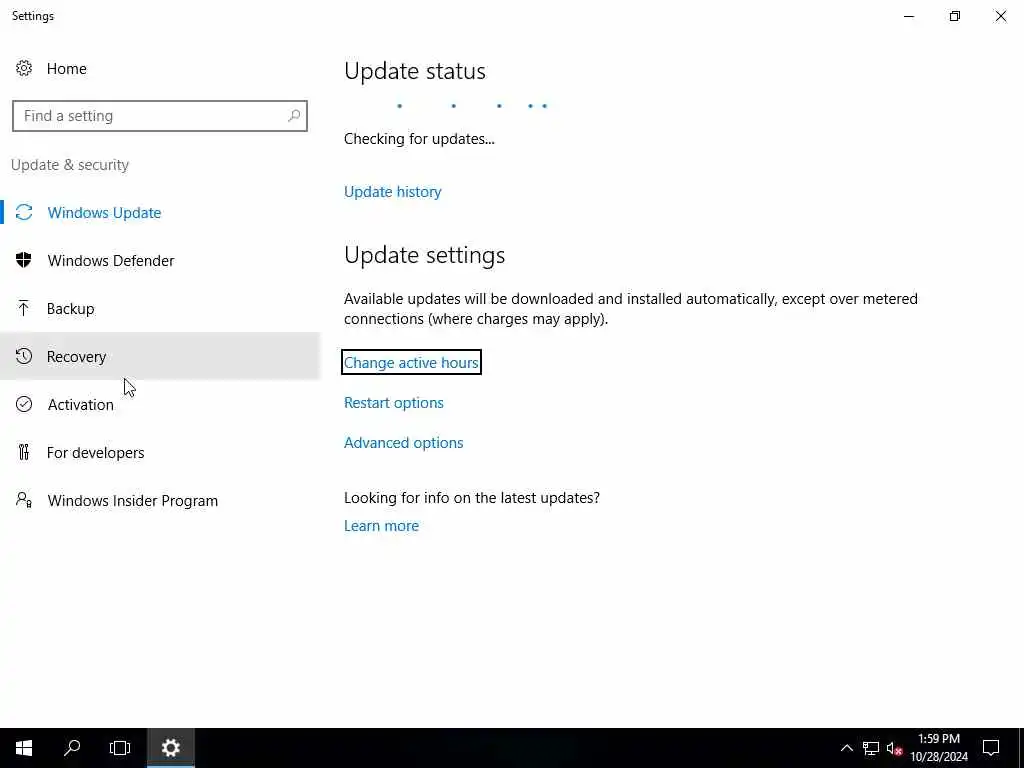
Task: Close the Settings window
Action: 1000,16
